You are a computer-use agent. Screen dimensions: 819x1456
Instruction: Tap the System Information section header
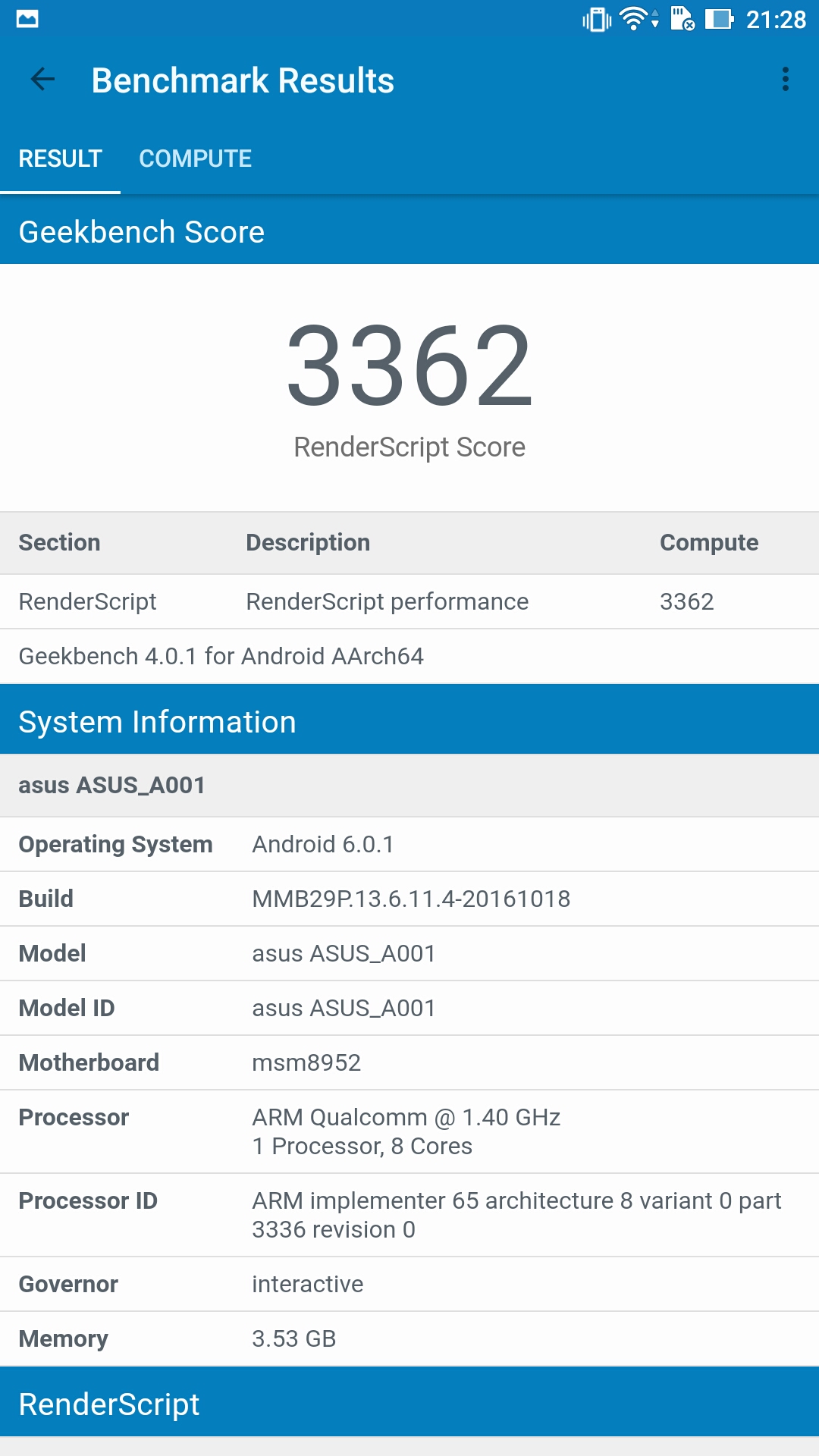coord(409,720)
